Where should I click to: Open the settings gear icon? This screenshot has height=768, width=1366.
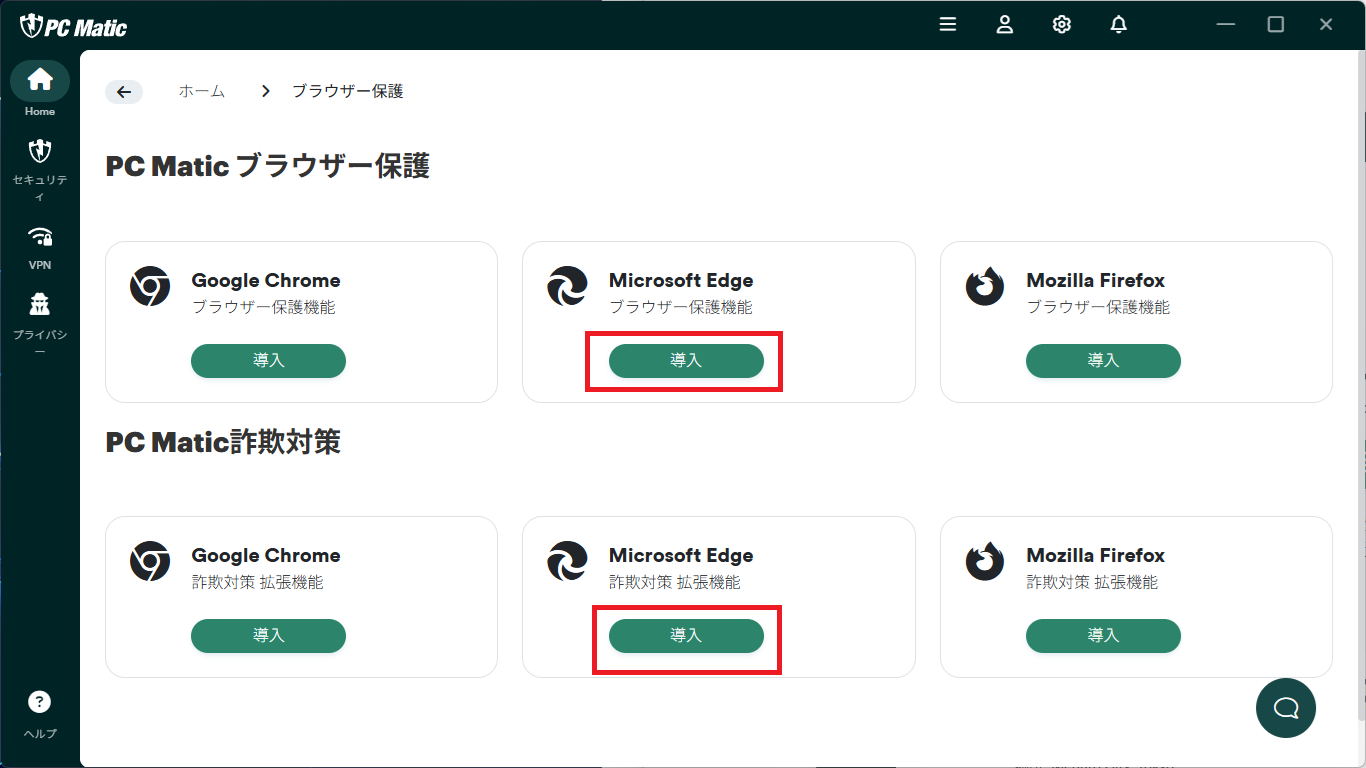1062,25
